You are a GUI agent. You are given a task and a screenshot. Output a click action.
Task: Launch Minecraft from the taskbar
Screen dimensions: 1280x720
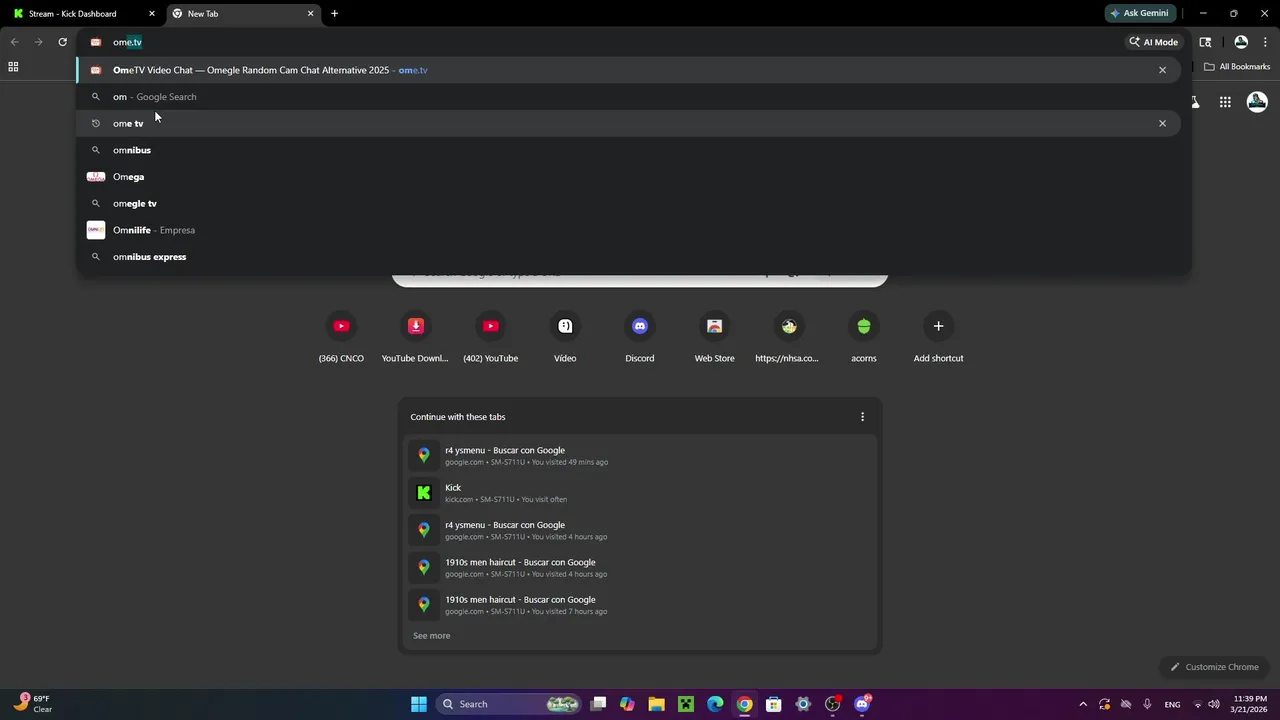click(686, 704)
